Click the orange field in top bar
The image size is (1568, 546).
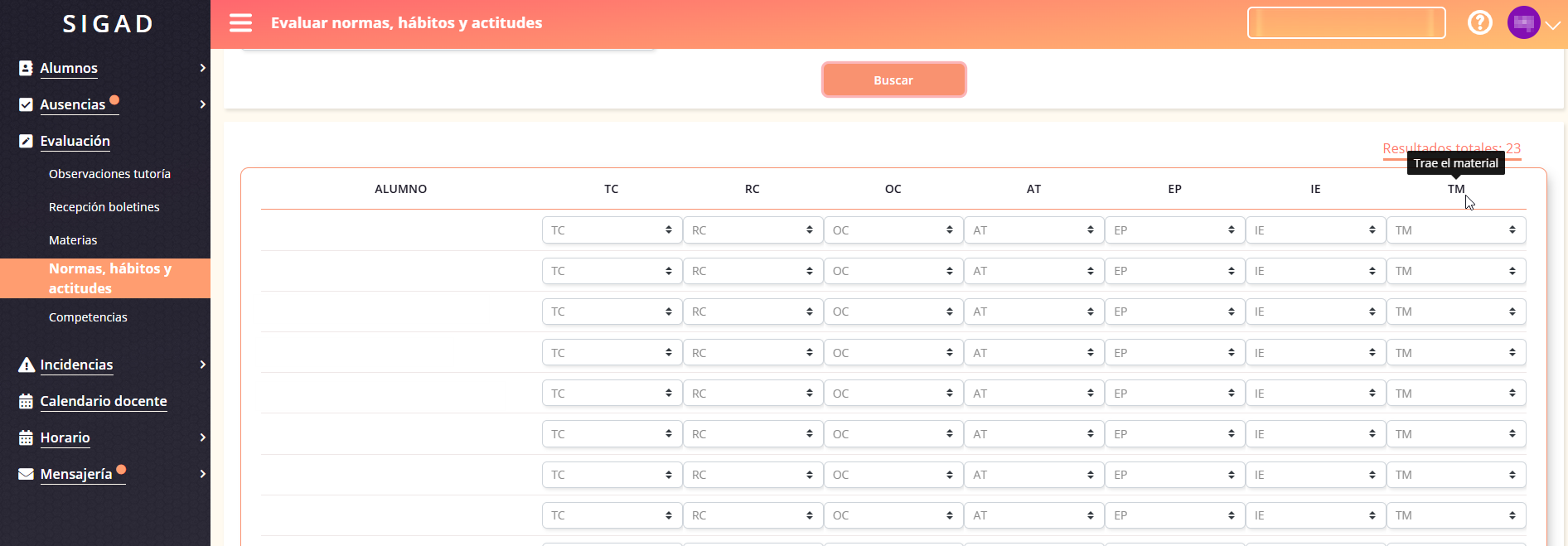[1346, 23]
